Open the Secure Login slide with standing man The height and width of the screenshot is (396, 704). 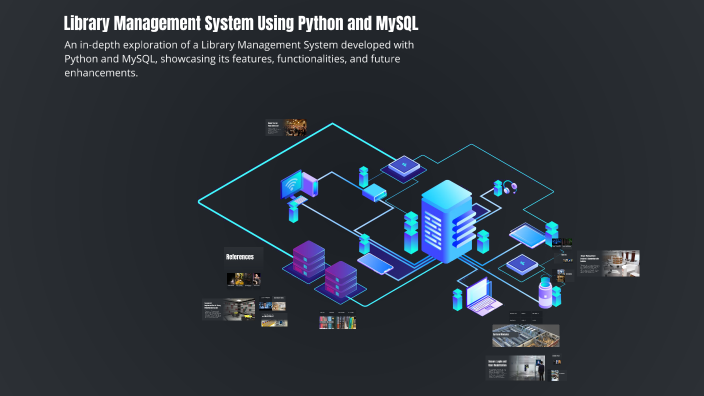pyautogui.click(x=515, y=368)
